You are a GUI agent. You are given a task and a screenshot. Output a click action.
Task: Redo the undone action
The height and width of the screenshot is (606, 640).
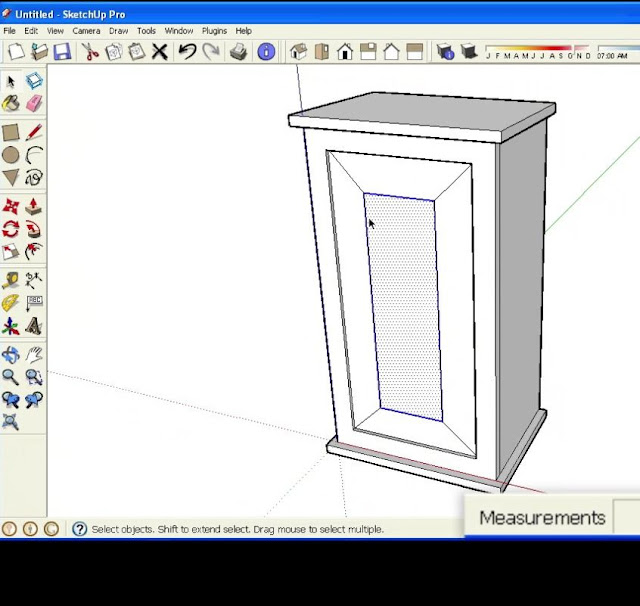pos(211,52)
